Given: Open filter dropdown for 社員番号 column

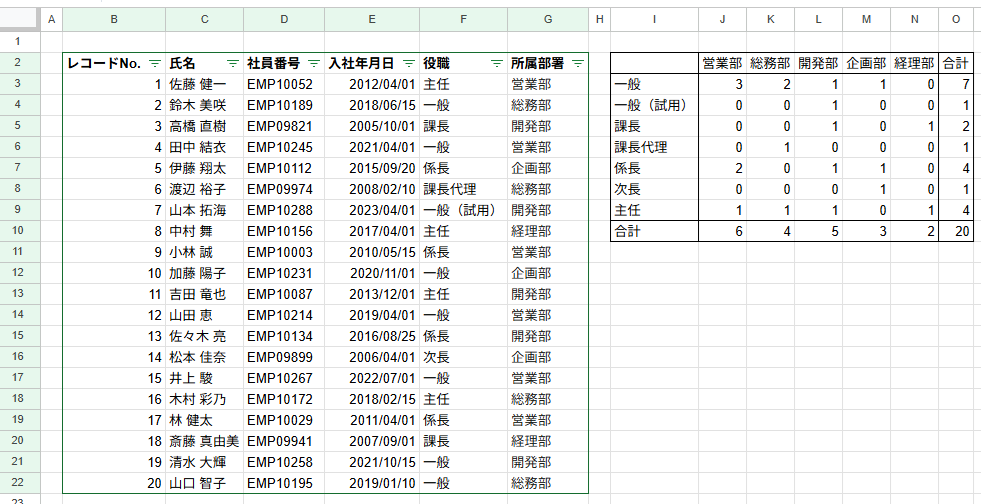Looking at the screenshot, I should [x=314, y=63].
